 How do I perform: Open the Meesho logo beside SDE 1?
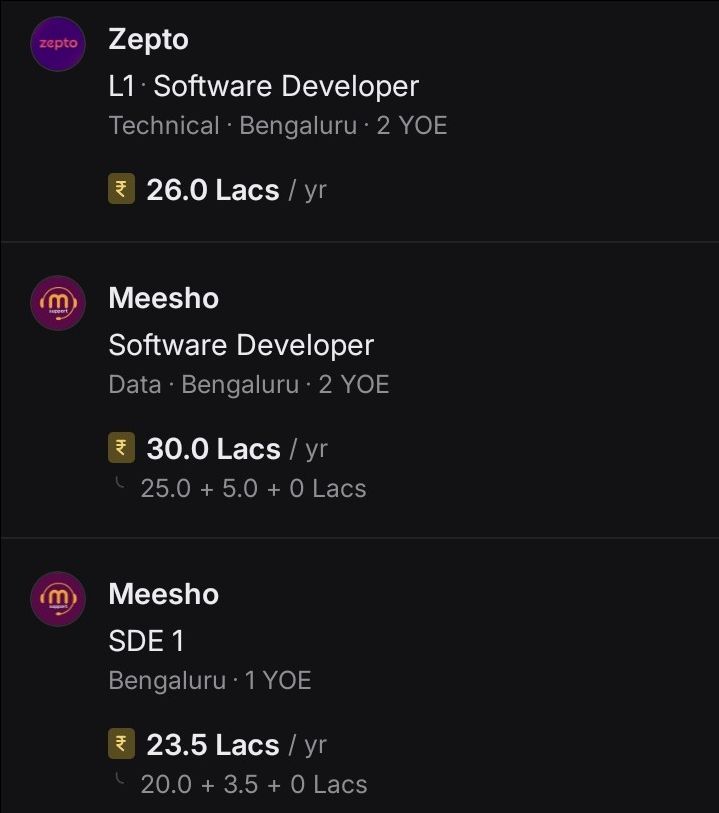tap(58, 599)
